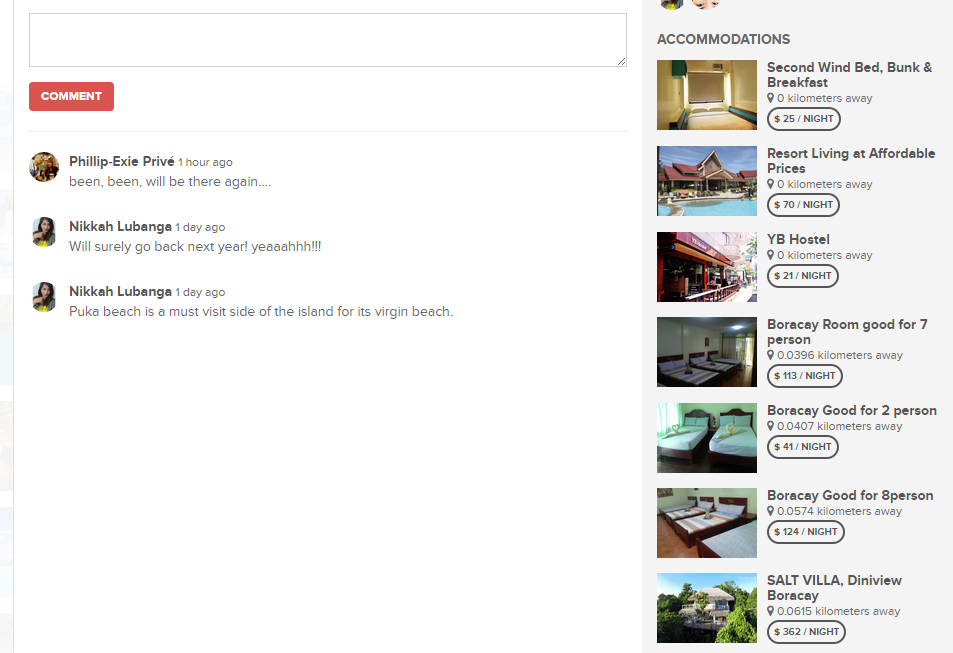953x653 pixels.
Task: Open YB Hostel storefront thumbnail
Action: [707, 266]
